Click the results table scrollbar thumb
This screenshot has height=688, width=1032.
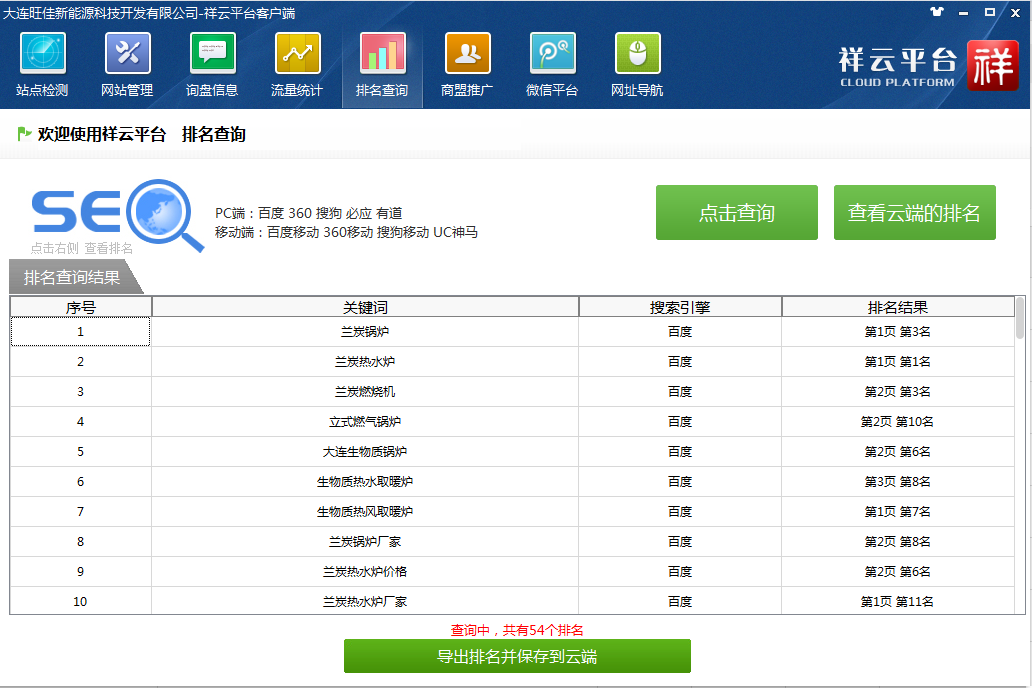1019,318
